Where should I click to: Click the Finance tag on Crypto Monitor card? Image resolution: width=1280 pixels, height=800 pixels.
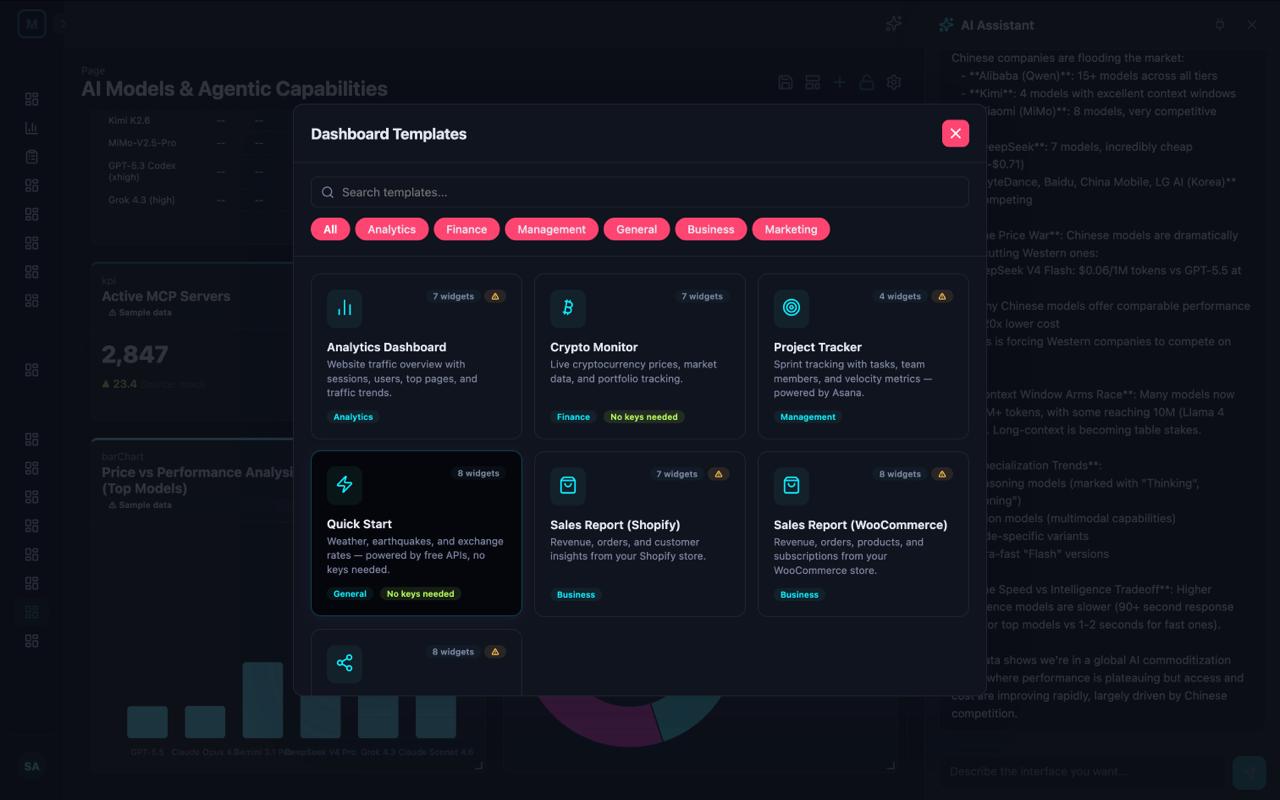click(573, 417)
